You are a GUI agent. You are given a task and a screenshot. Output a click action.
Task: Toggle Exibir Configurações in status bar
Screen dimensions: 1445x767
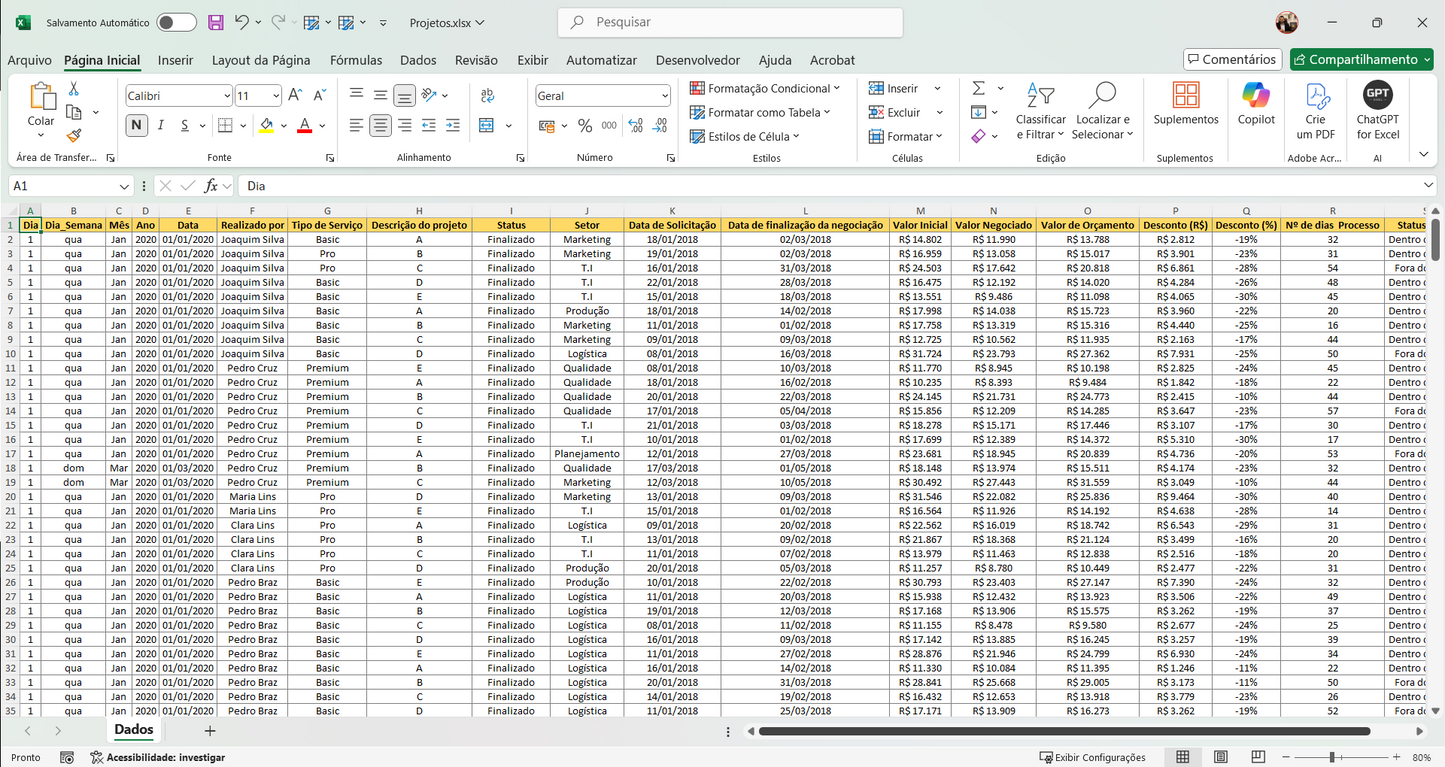pos(1093,757)
